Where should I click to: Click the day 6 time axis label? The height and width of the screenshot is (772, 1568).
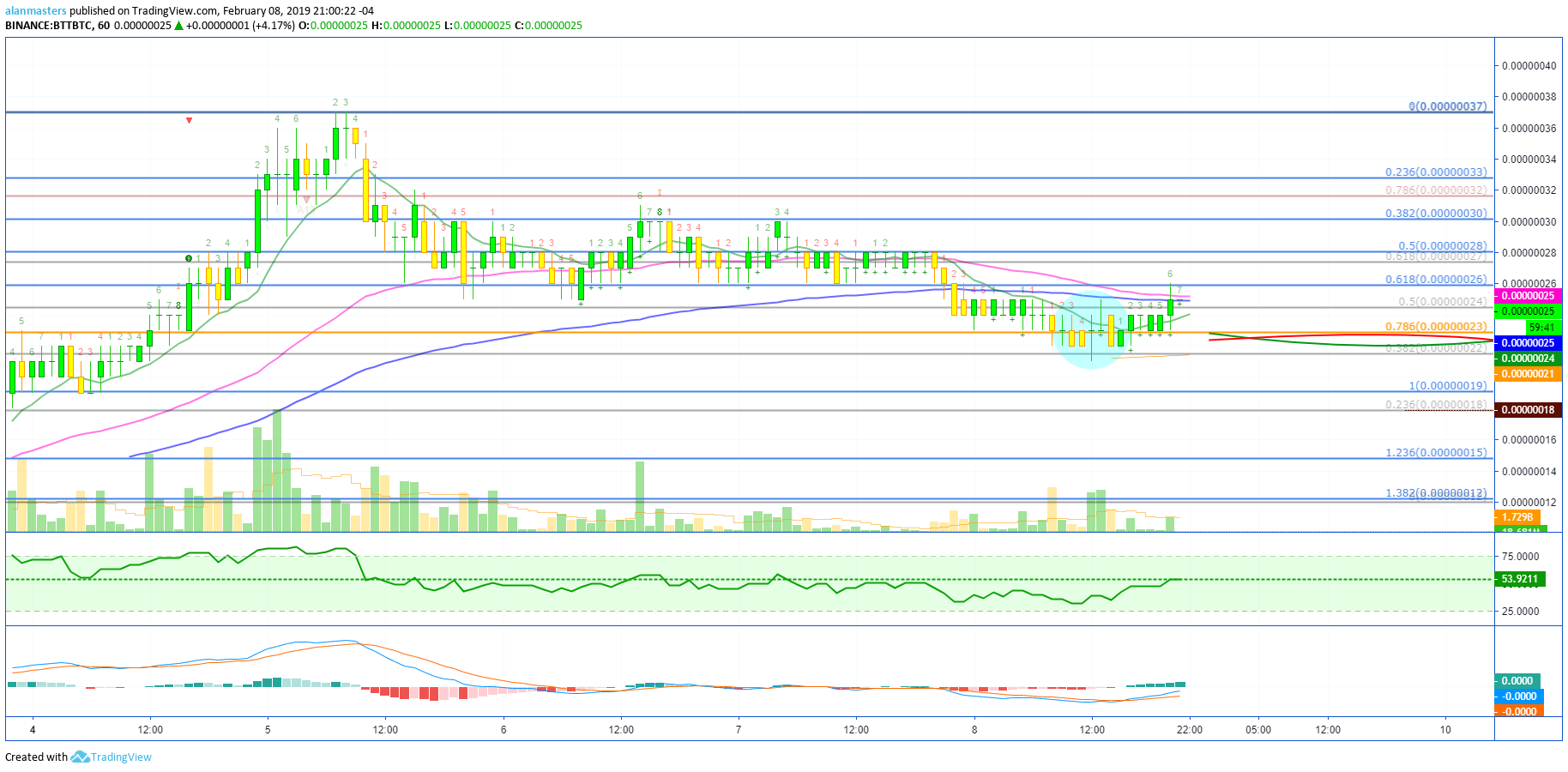pyautogui.click(x=504, y=730)
